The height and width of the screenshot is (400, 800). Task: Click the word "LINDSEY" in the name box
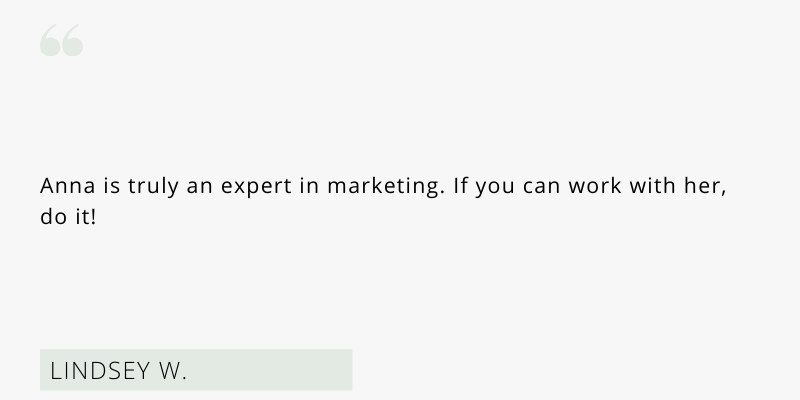click(x=100, y=371)
